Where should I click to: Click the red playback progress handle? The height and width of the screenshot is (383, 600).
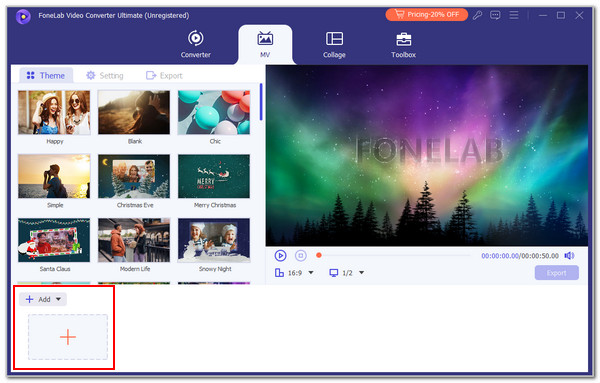tap(319, 255)
